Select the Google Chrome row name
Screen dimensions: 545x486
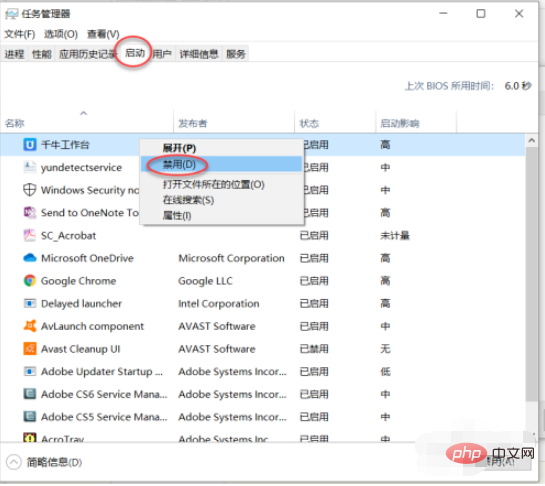79,281
